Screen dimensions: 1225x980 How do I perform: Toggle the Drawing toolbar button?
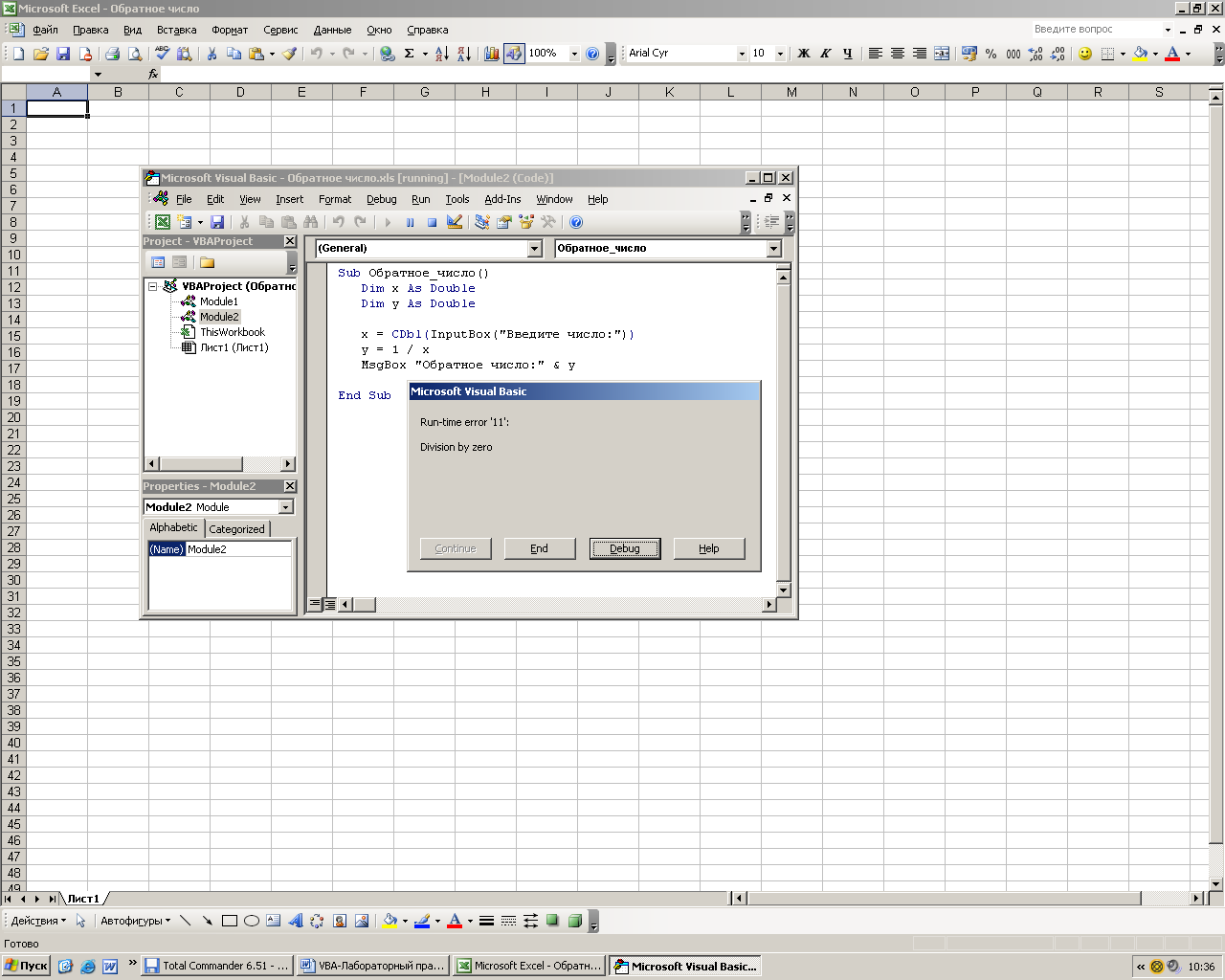tap(514, 54)
